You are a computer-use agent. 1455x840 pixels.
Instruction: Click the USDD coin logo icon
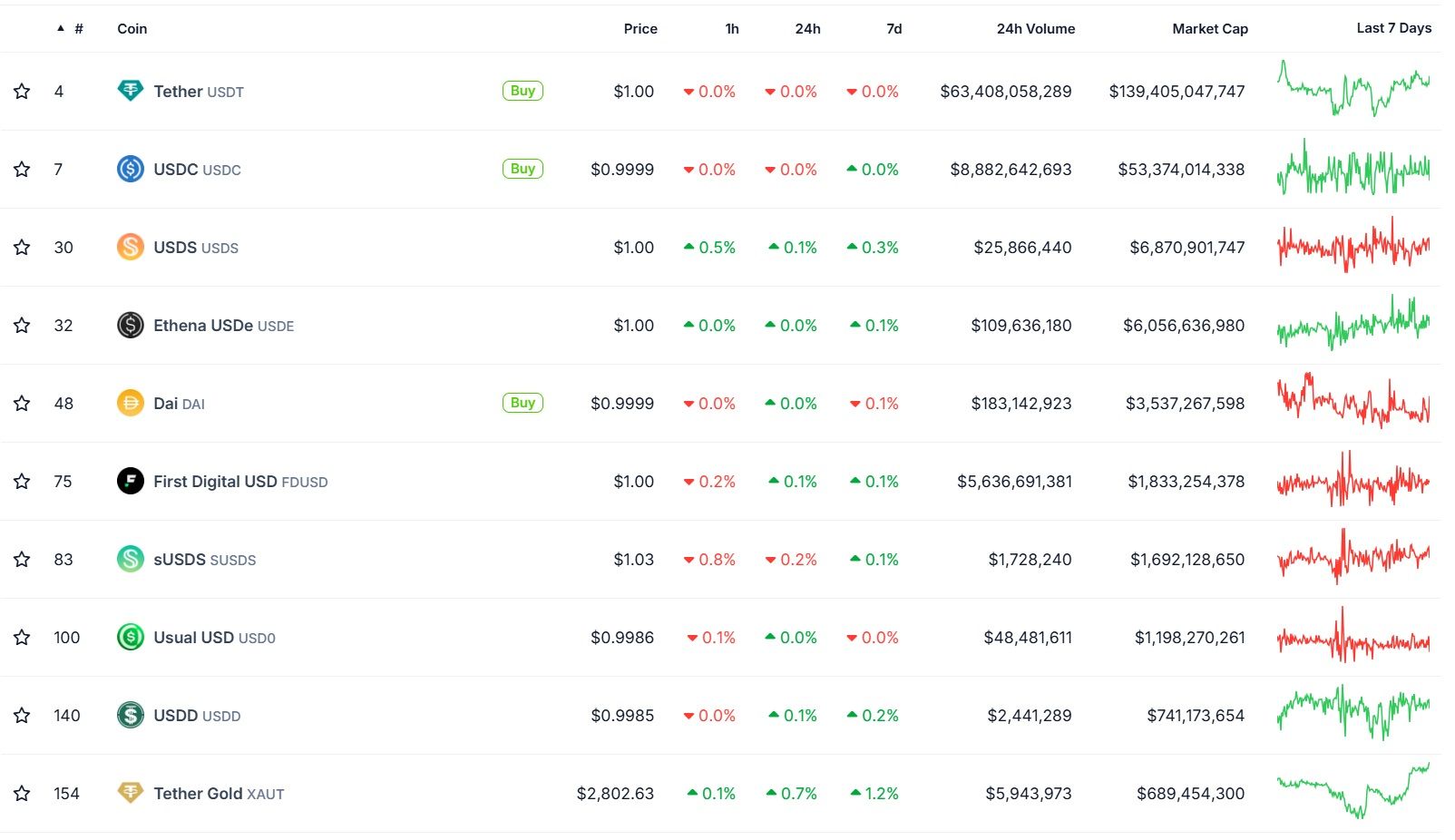pos(131,715)
